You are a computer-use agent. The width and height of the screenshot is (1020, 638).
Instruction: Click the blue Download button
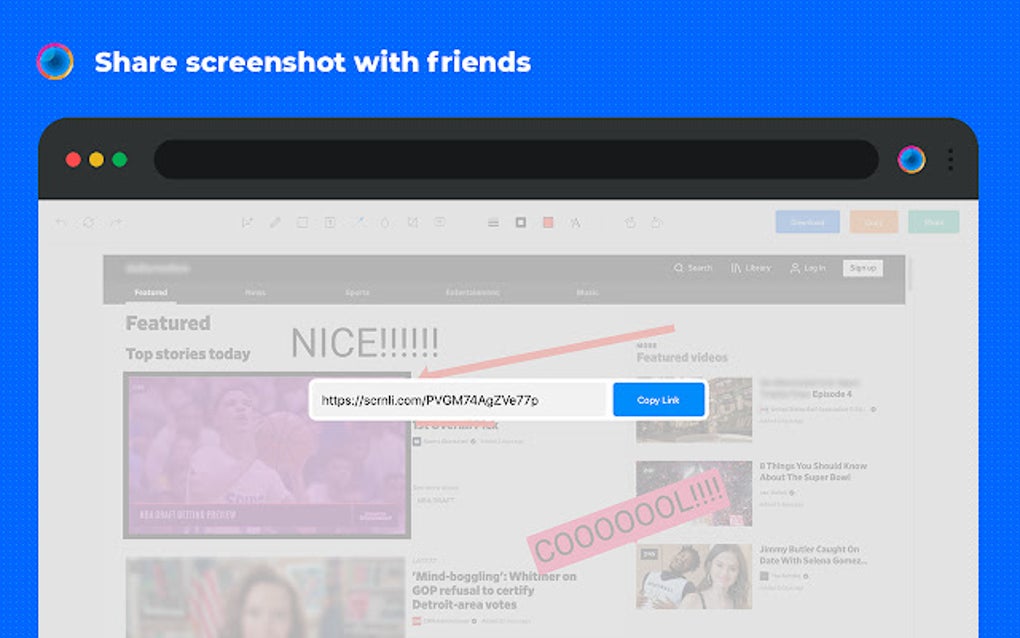pyautogui.click(x=806, y=222)
